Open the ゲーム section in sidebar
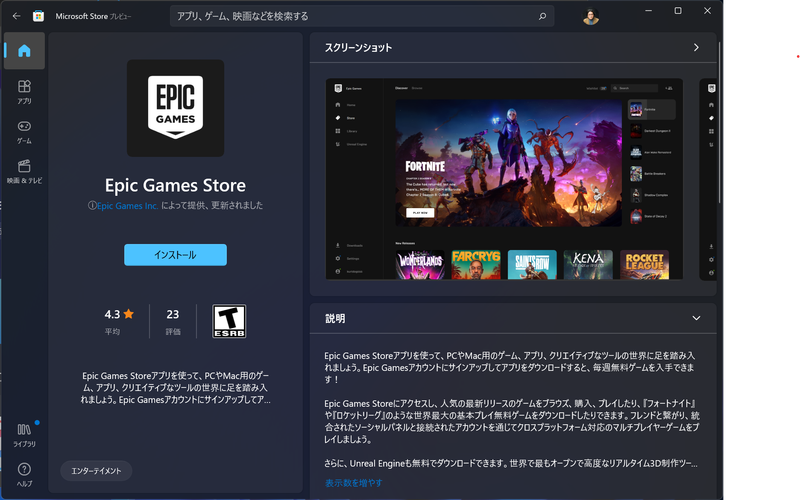This screenshot has height=500, width=800. coord(24,131)
